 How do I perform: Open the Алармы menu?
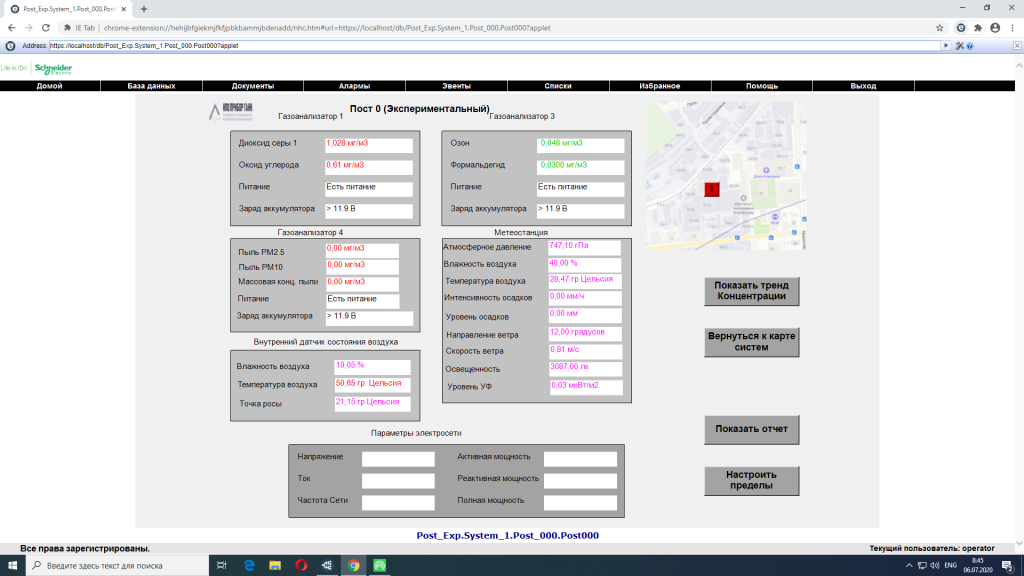355,87
